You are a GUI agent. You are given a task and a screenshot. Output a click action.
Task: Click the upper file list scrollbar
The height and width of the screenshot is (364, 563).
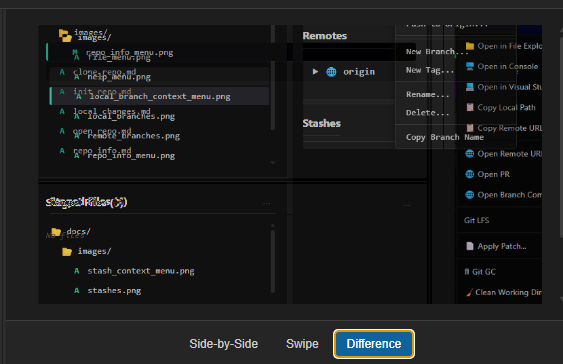click(273, 77)
